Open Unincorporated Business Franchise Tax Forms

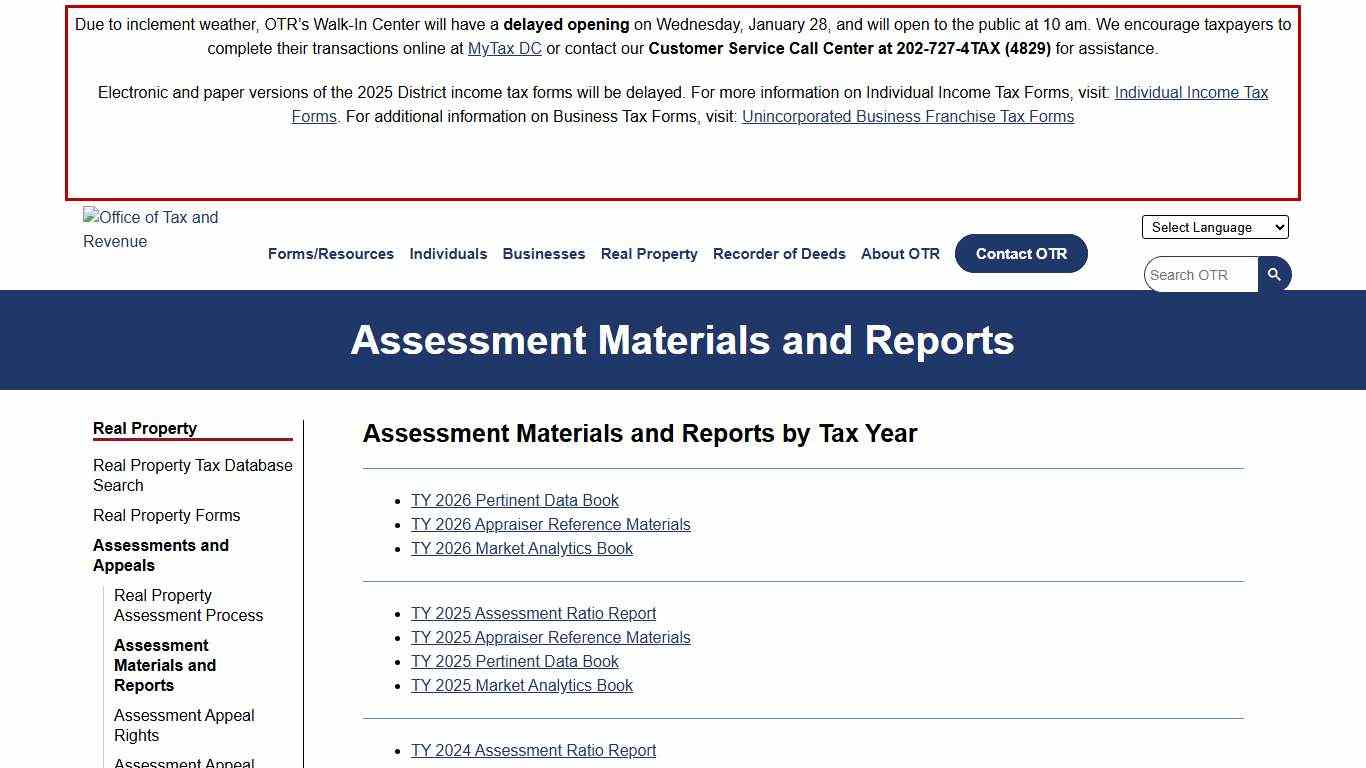[x=907, y=116]
